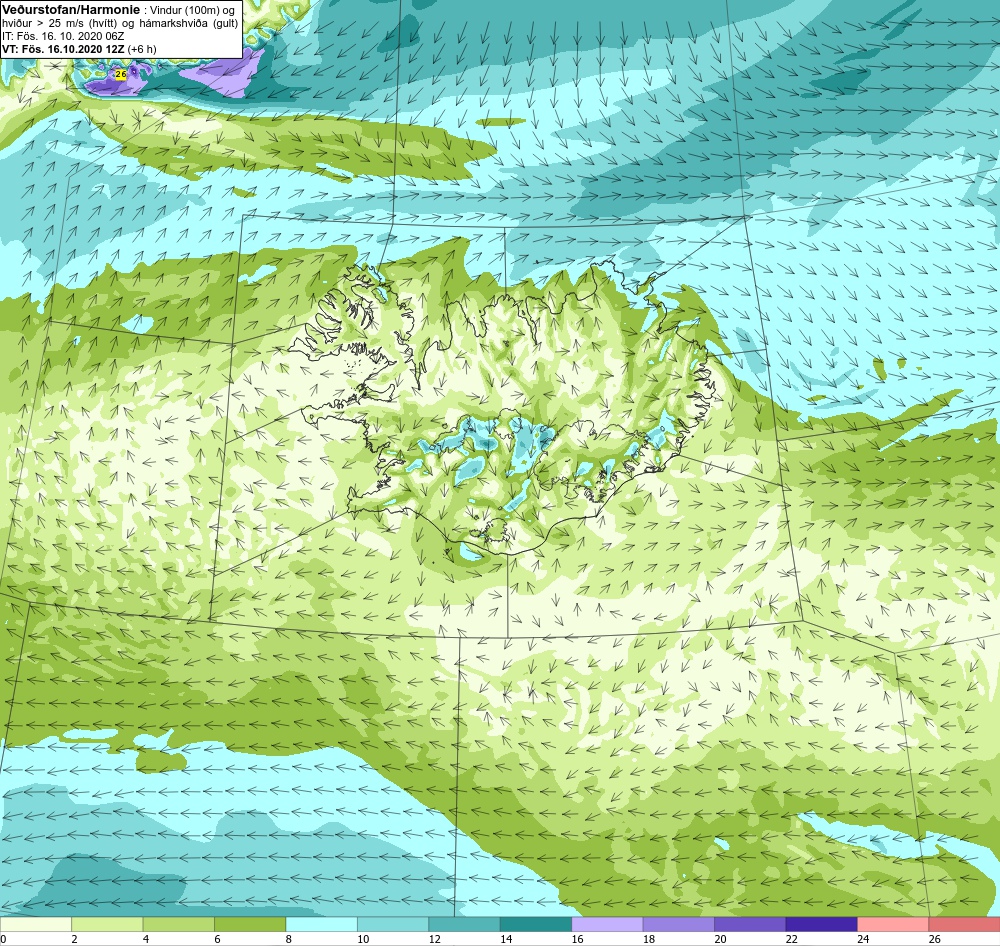Pick the medium purple 18–20 m/s legend swatch
1000x946 pixels.
pyautogui.click(x=679, y=924)
